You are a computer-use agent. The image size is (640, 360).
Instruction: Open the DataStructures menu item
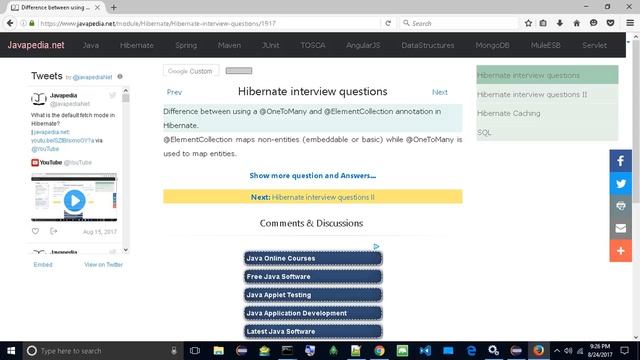point(428,45)
